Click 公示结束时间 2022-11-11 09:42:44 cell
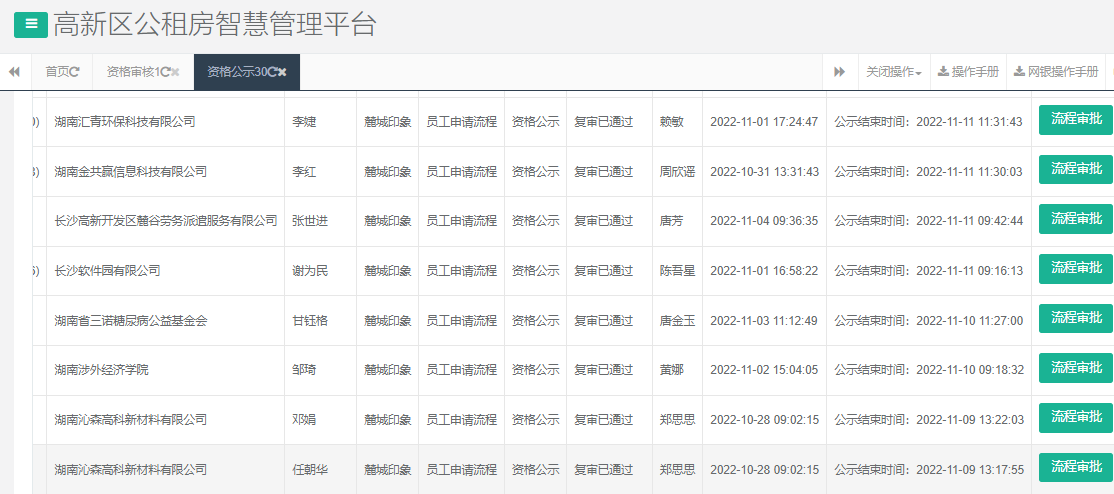1114x494 pixels. click(929, 221)
